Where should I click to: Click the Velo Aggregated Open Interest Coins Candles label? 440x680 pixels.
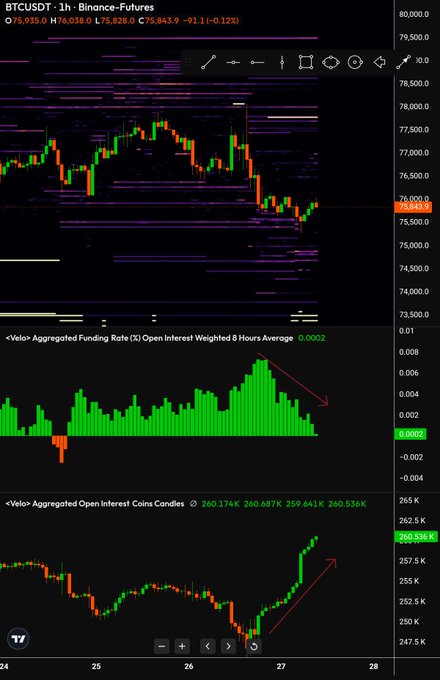pyautogui.click(x=95, y=503)
